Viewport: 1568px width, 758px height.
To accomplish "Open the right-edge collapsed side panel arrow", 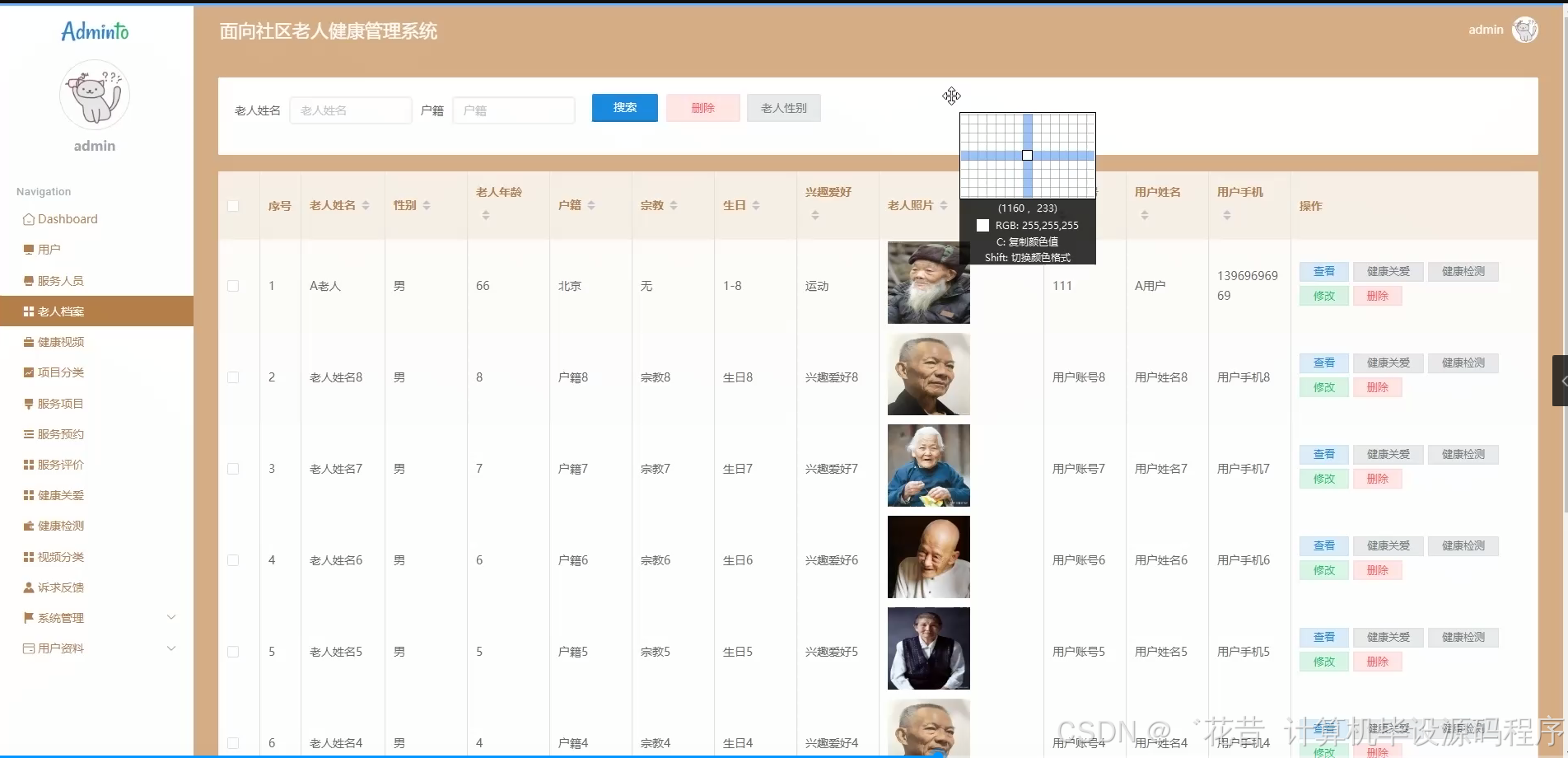I will pos(1561,381).
